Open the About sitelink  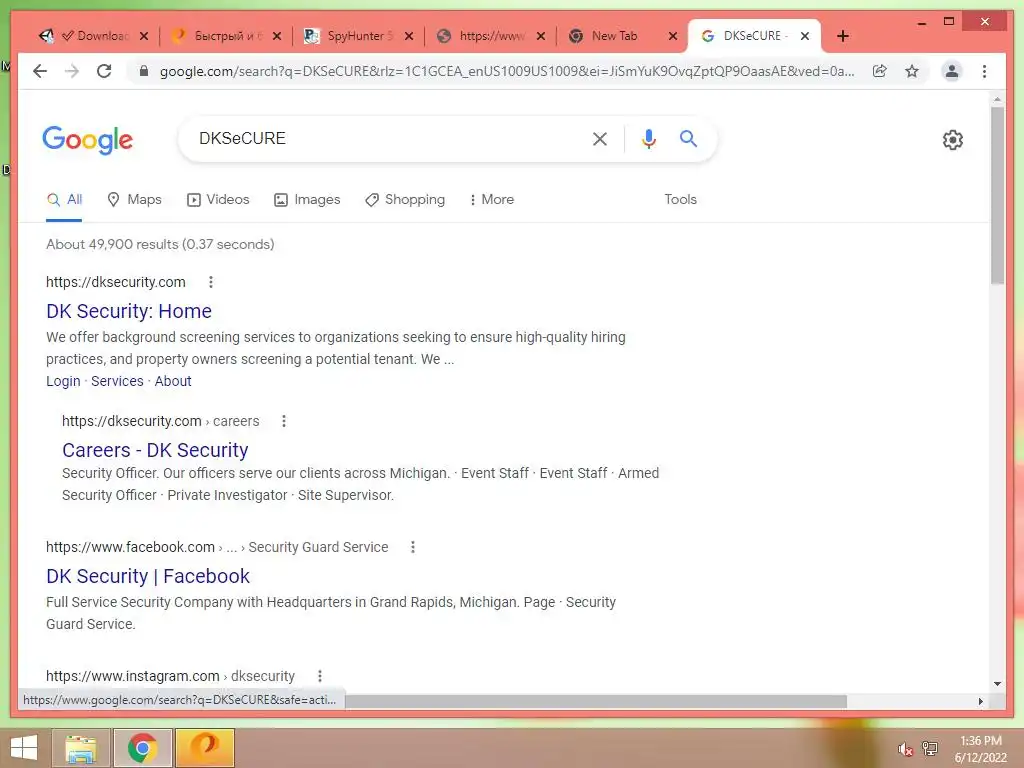point(173,381)
